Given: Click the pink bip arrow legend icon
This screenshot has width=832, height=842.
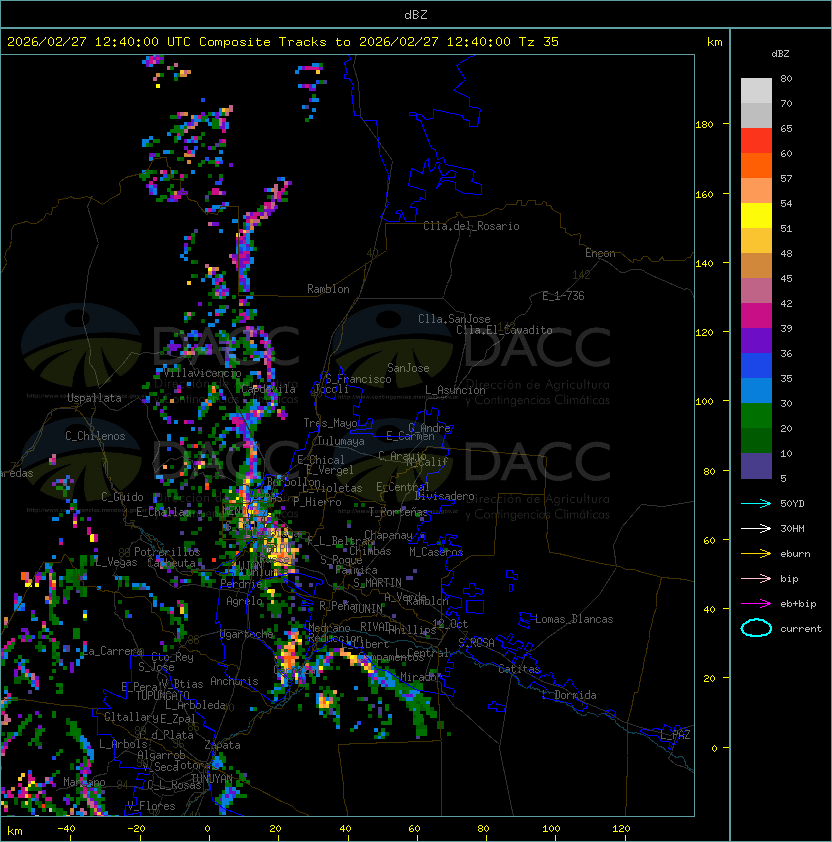Looking at the screenshot, I should [x=756, y=578].
